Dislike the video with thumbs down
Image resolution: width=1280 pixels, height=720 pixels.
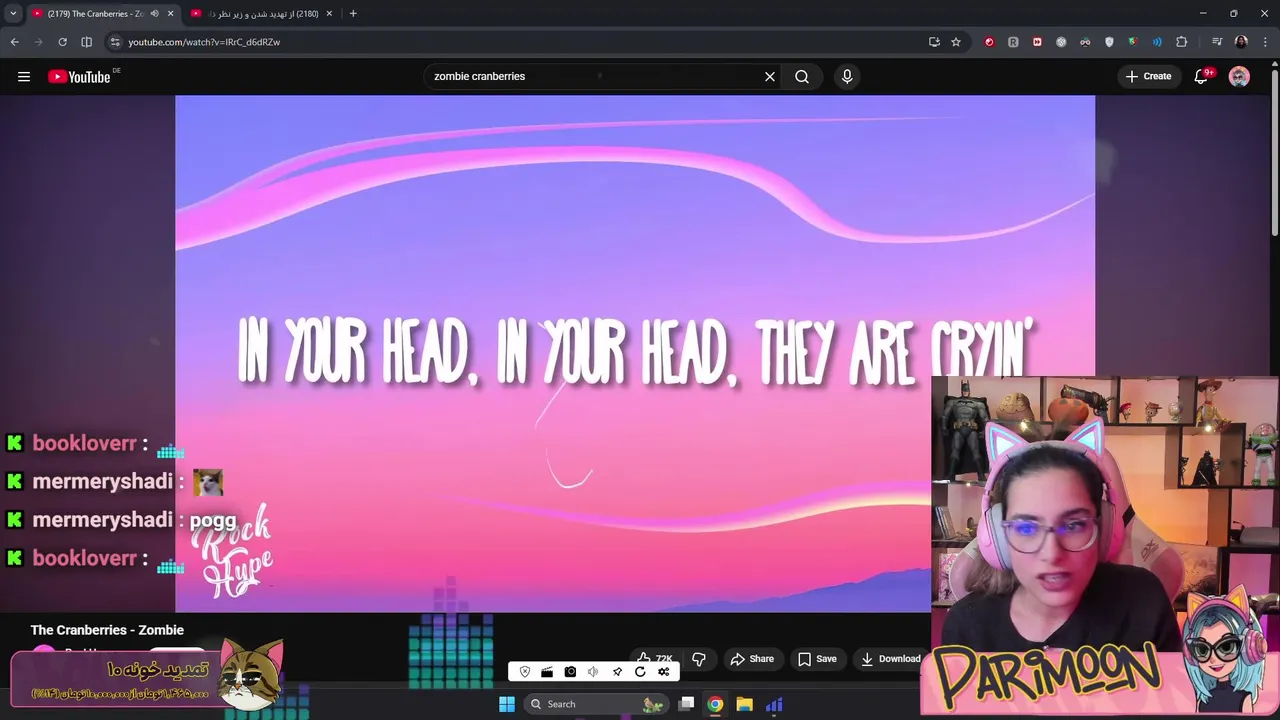699,659
